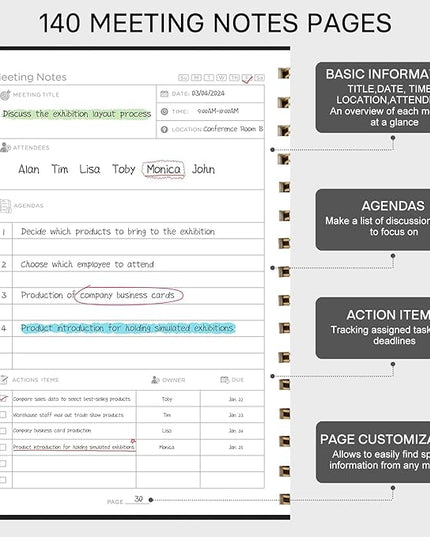Check the Sa weekday box
The width and height of the screenshot is (430, 537).
point(260,78)
